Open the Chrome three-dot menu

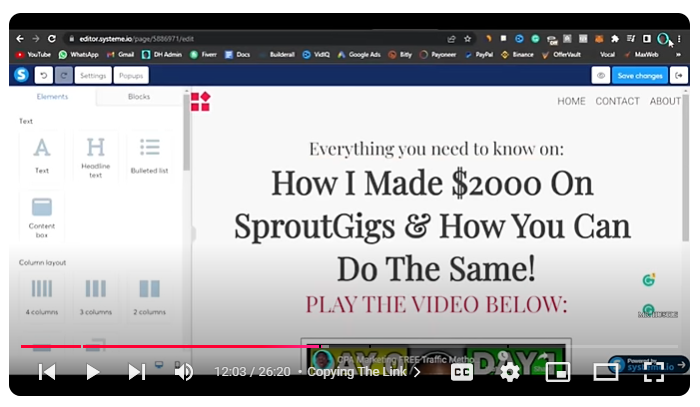(679, 39)
